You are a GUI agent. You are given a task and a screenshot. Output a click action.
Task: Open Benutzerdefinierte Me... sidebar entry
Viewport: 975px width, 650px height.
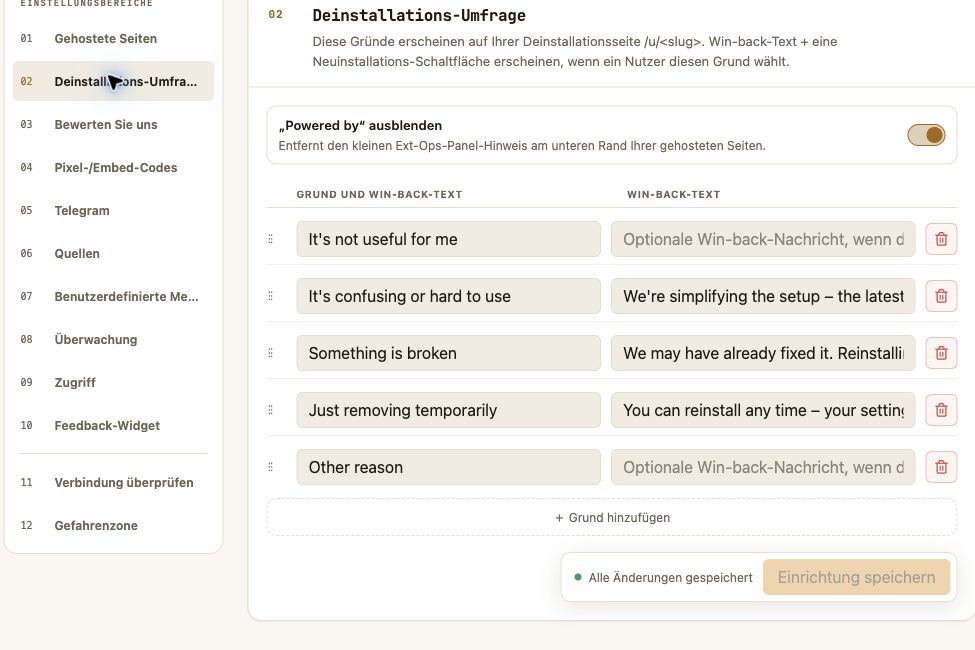click(x=113, y=296)
